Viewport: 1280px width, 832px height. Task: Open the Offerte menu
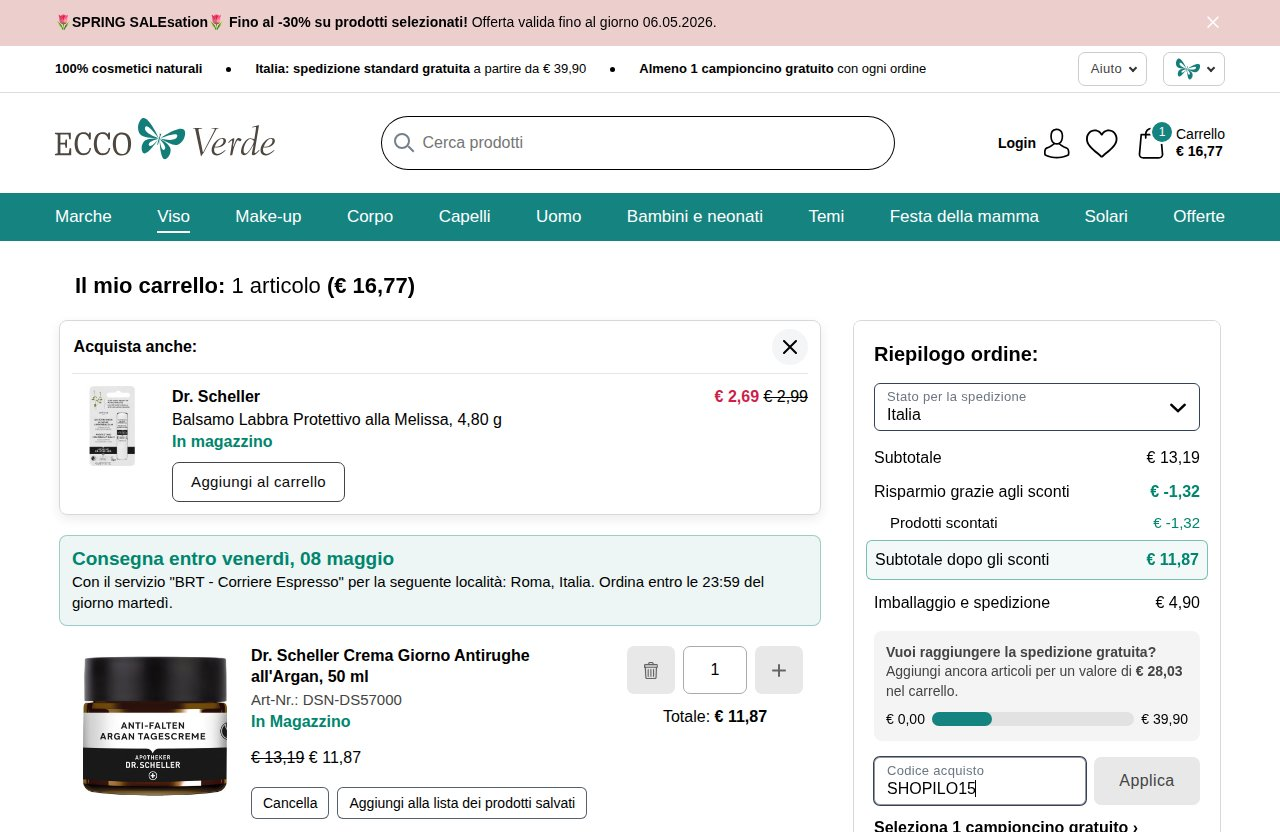(x=1199, y=216)
